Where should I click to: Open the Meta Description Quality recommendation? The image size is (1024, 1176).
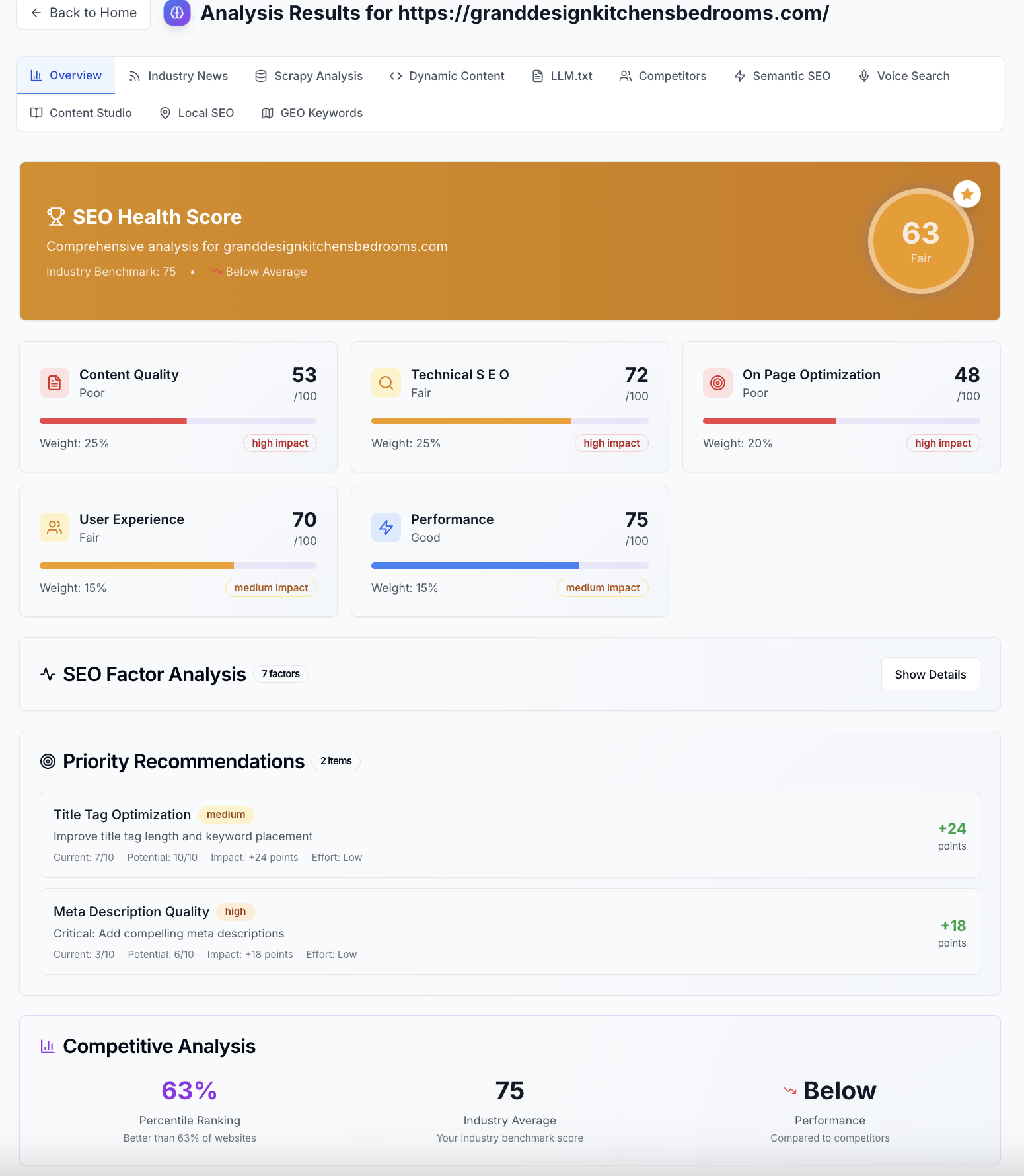pyautogui.click(x=509, y=932)
